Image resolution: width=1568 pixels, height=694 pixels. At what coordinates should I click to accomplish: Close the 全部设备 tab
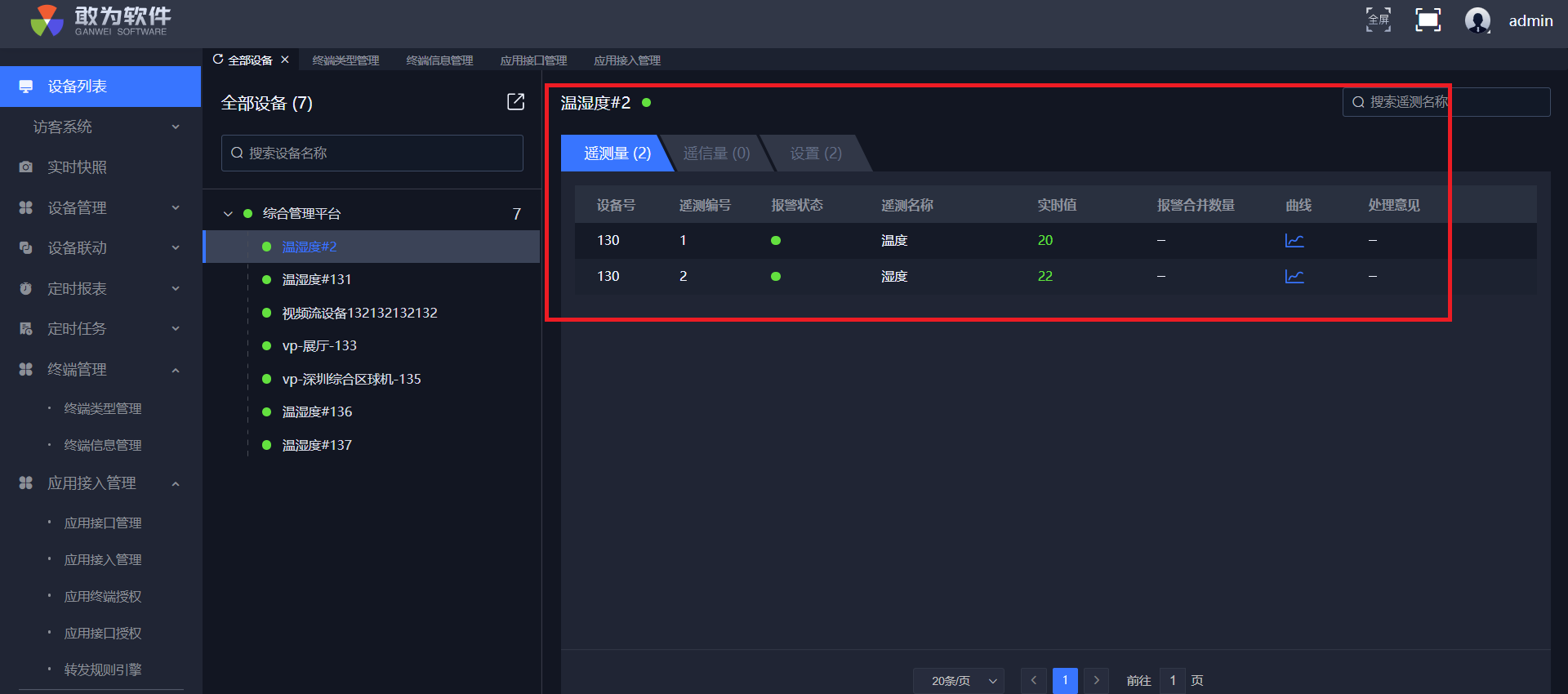(x=285, y=60)
